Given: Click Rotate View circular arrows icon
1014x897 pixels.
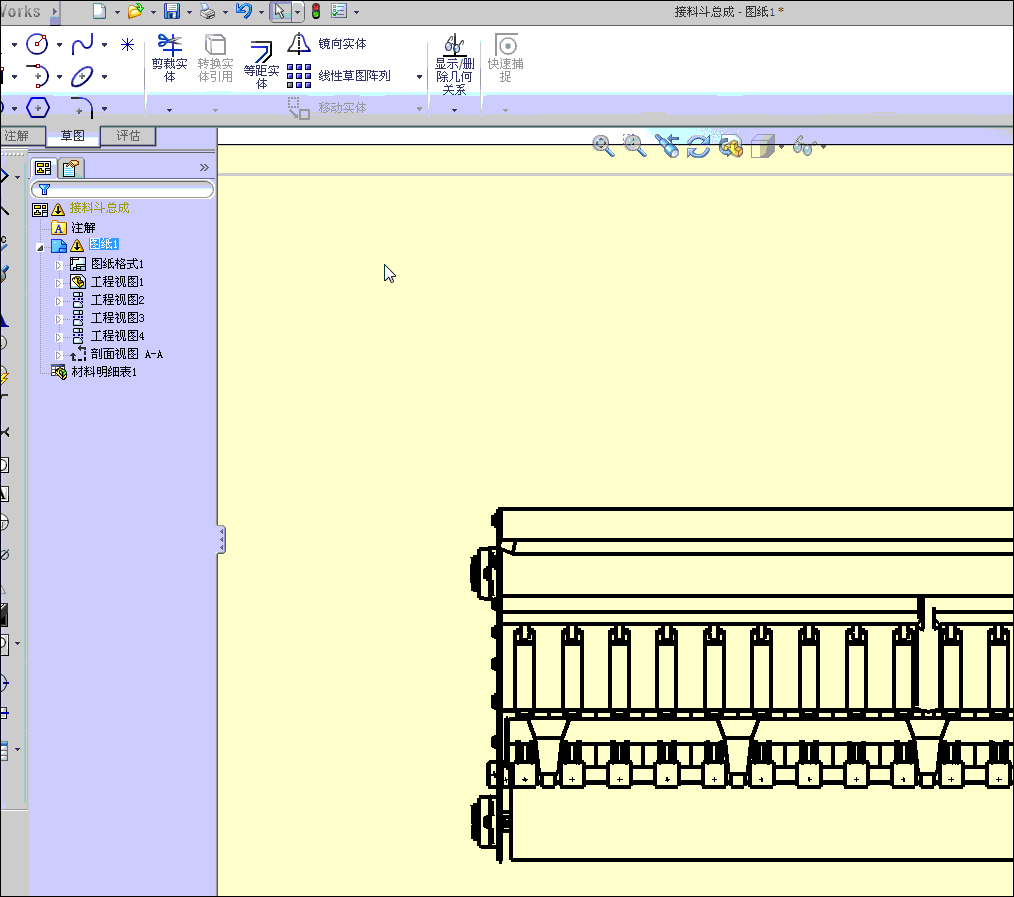Looking at the screenshot, I should [698, 146].
